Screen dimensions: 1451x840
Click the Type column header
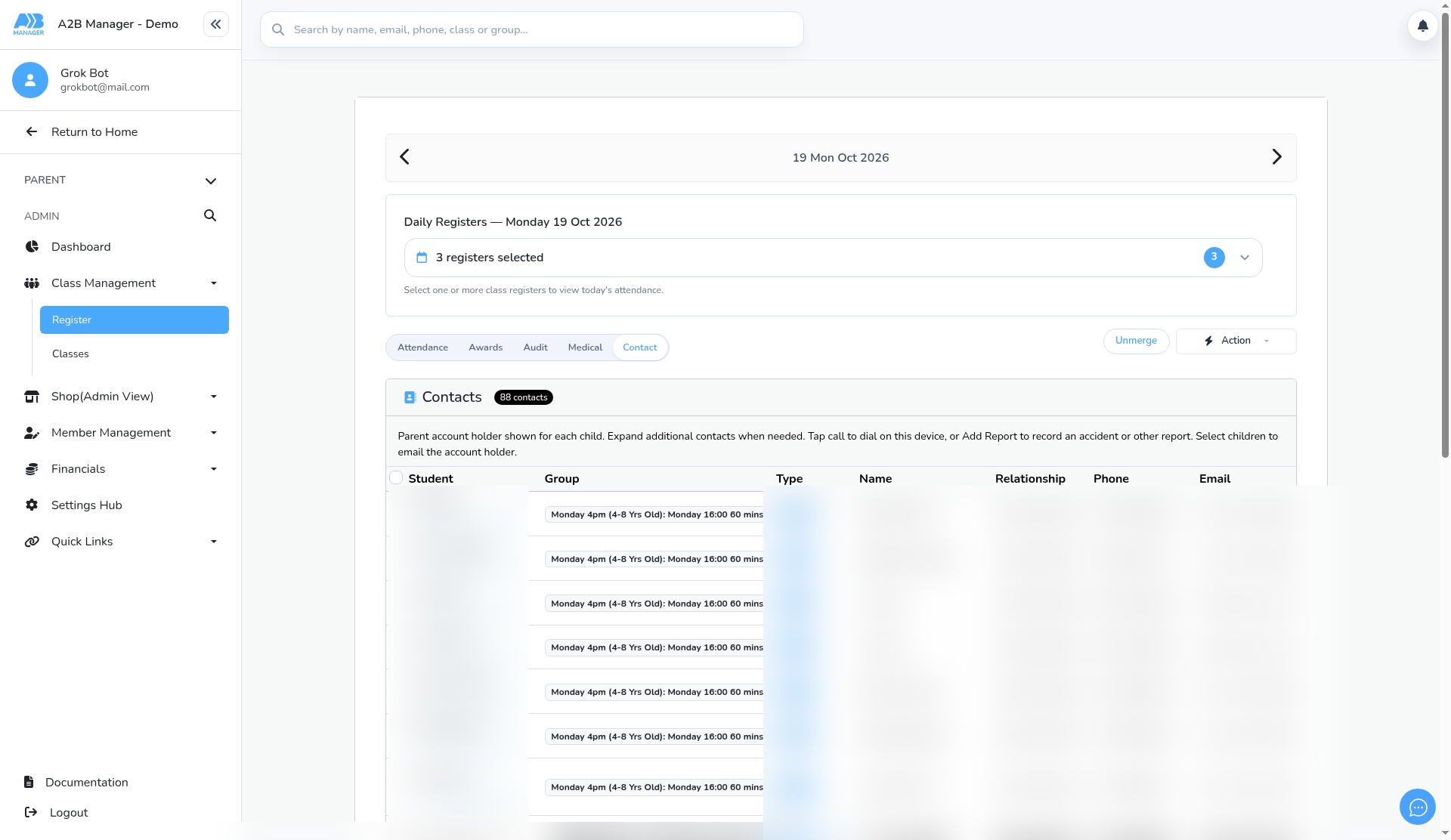[789, 479]
